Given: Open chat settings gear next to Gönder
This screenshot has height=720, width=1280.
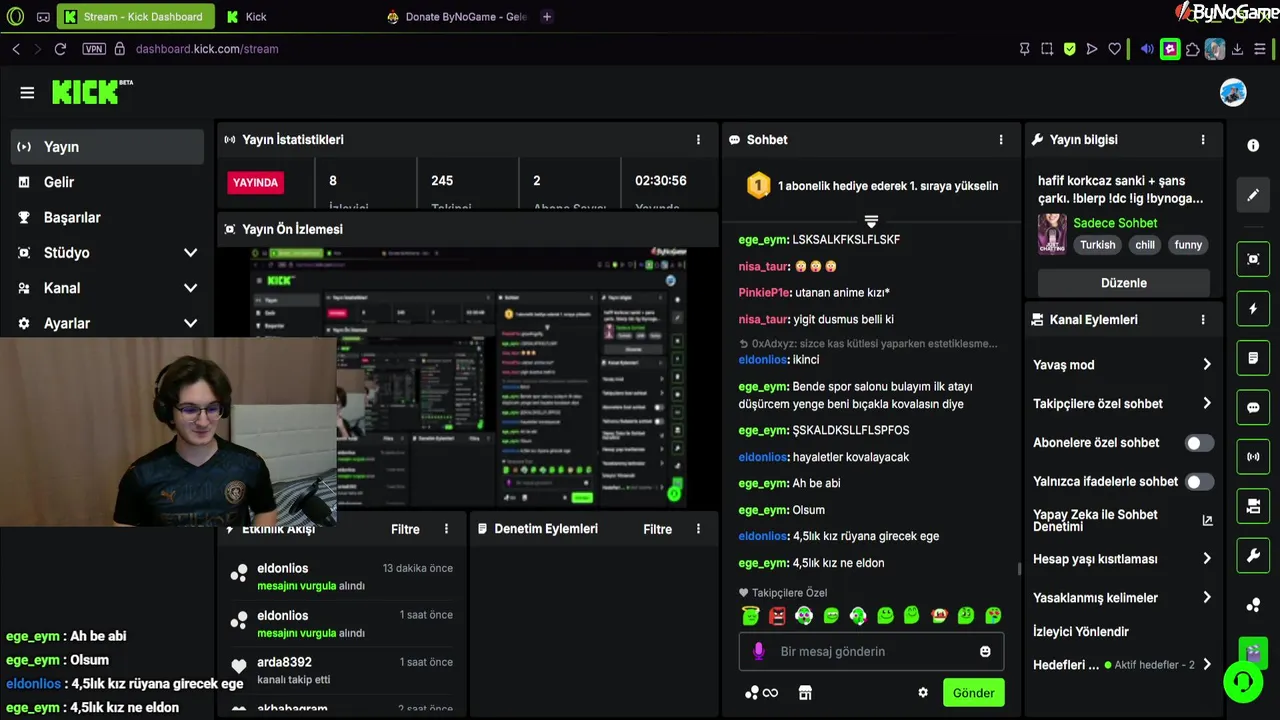Looking at the screenshot, I should (923, 692).
